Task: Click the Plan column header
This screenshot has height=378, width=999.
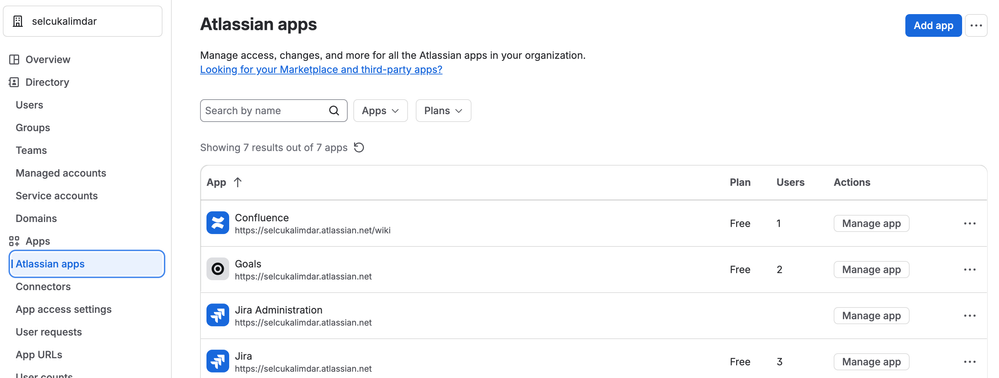Action: [x=740, y=182]
